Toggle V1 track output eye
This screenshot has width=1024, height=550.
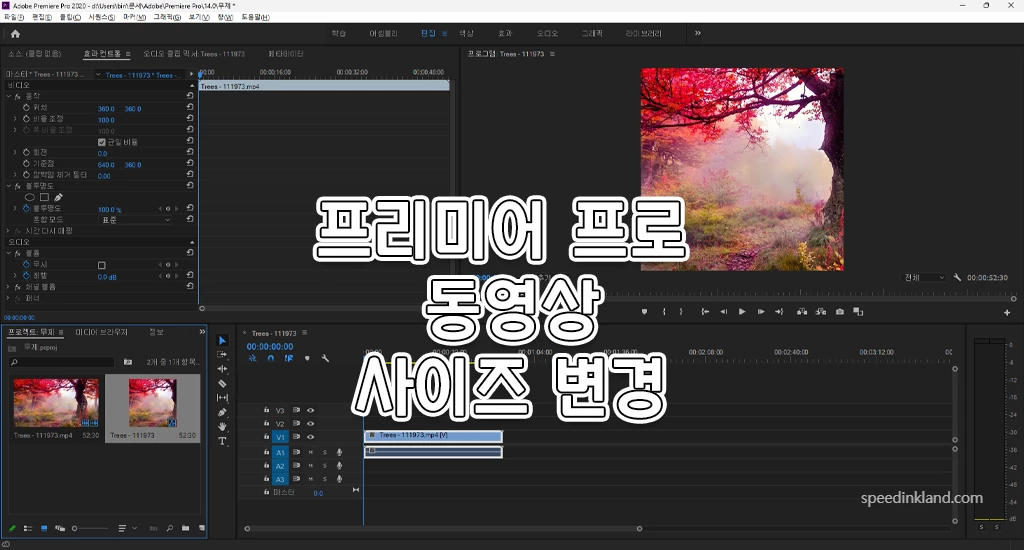pyautogui.click(x=310, y=437)
